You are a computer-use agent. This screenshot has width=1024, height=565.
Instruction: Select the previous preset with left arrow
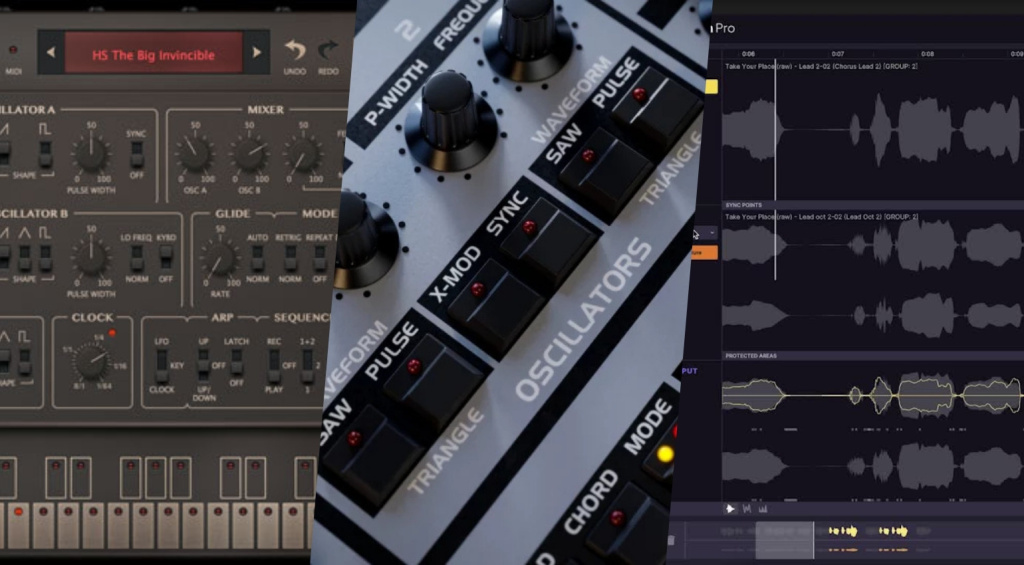pyautogui.click(x=51, y=53)
